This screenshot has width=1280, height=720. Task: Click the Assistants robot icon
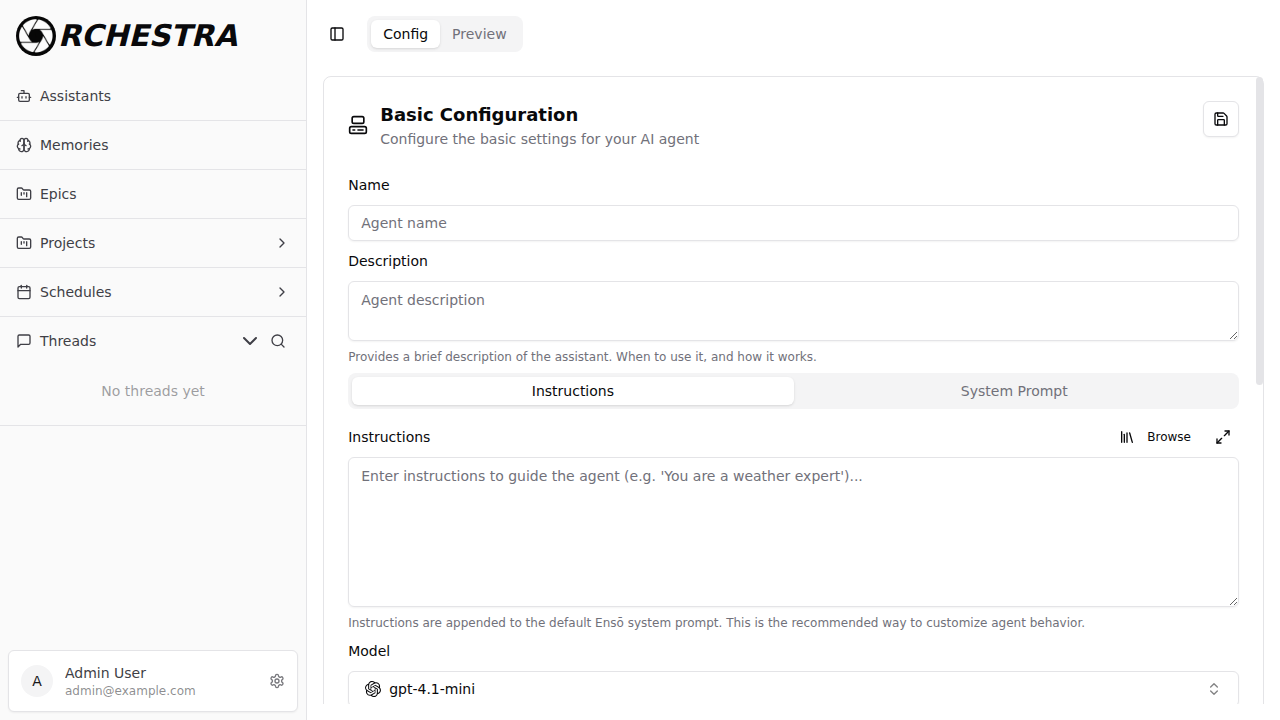(x=24, y=96)
